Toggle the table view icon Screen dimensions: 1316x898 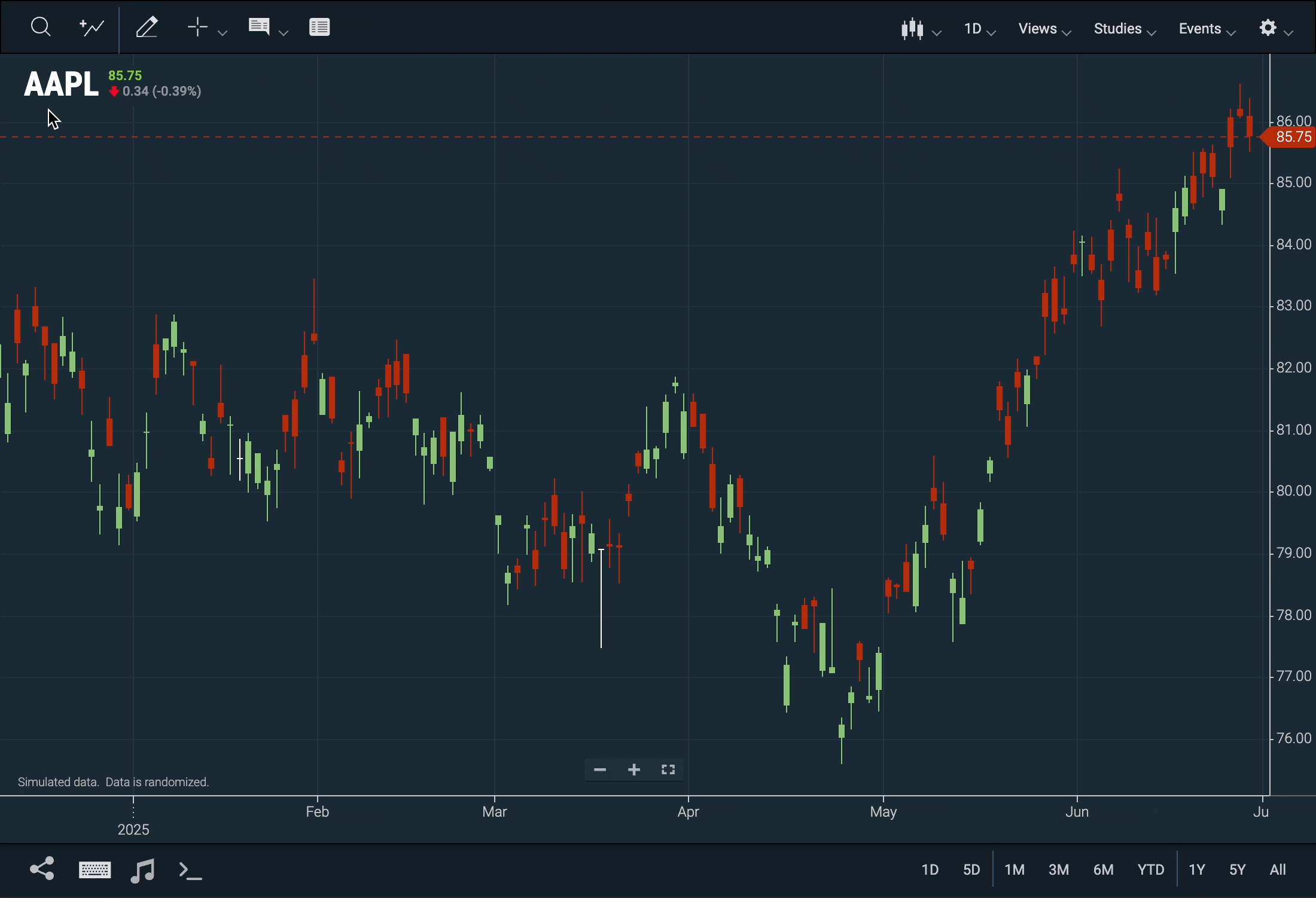(x=320, y=28)
